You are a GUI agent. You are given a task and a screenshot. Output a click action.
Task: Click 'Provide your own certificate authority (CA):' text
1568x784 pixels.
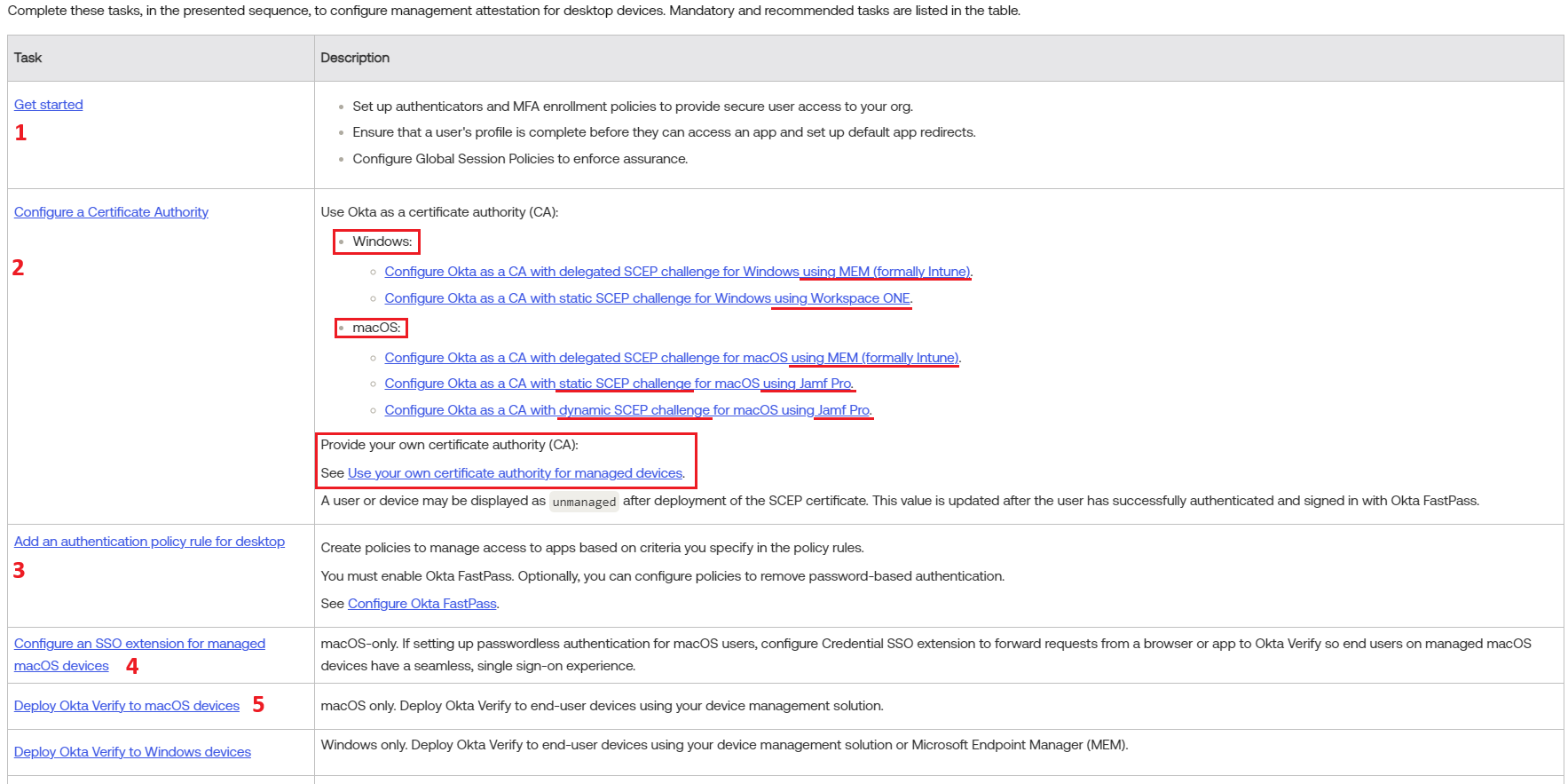click(x=449, y=445)
